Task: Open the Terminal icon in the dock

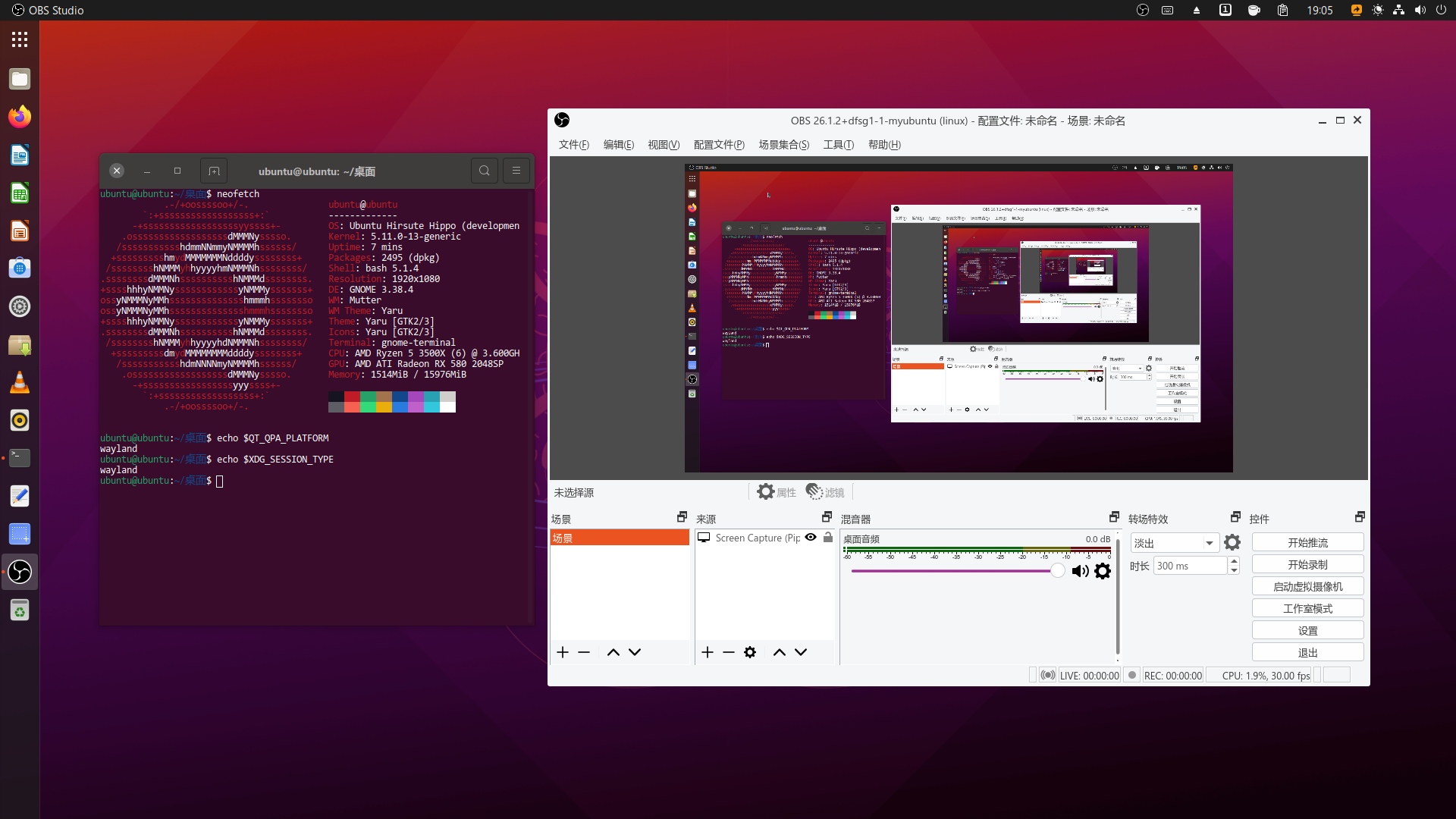Action: click(x=20, y=458)
